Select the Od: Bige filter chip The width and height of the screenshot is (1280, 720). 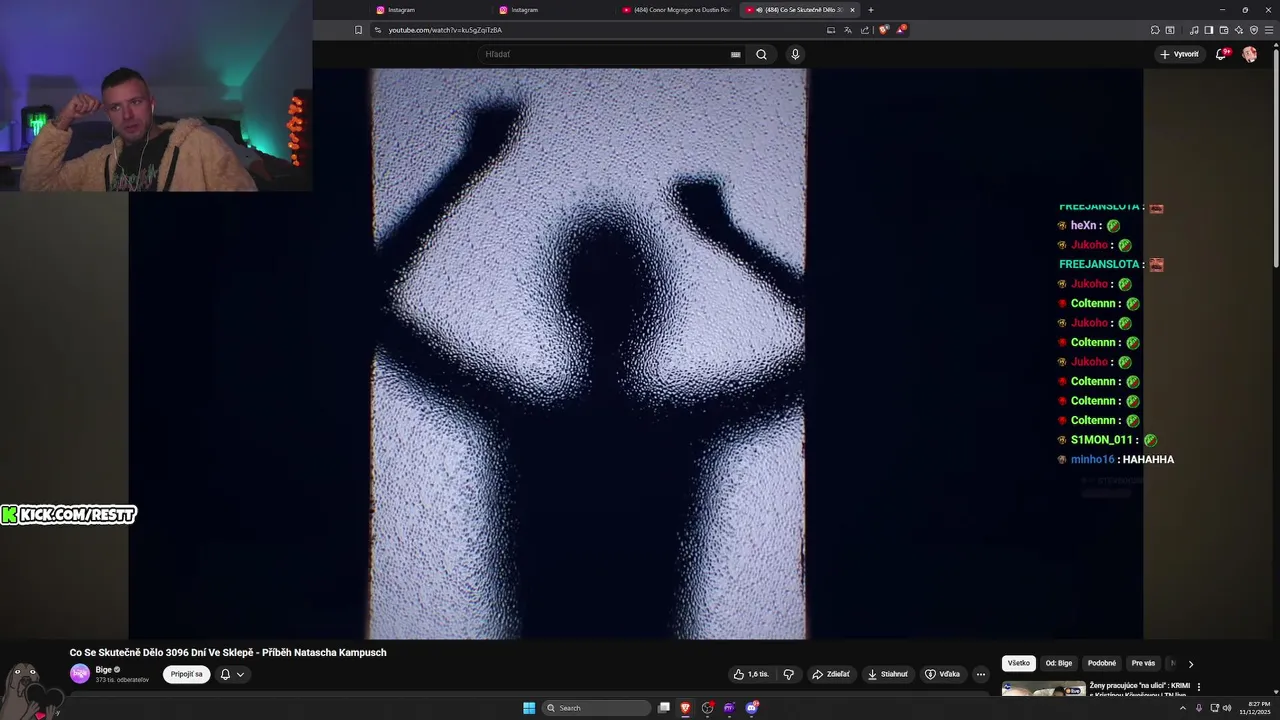[x=1059, y=663]
